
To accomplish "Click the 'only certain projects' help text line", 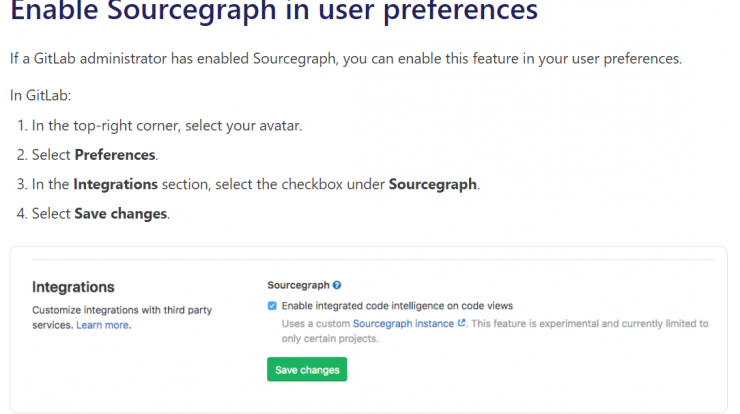I will tap(330, 338).
